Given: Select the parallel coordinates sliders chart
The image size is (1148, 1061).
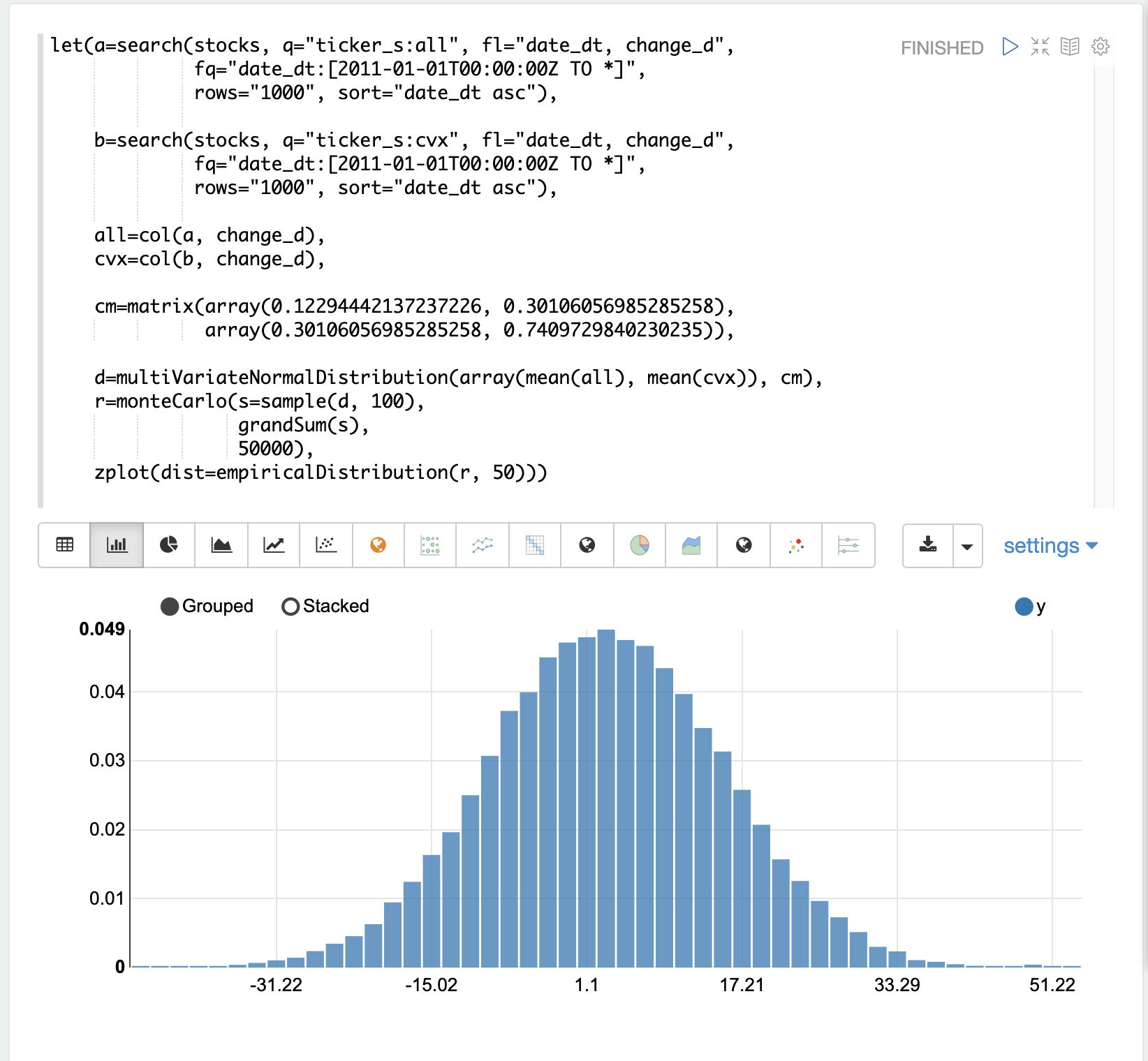Looking at the screenshot, I should pyautogui.click(x=848, y=545).
